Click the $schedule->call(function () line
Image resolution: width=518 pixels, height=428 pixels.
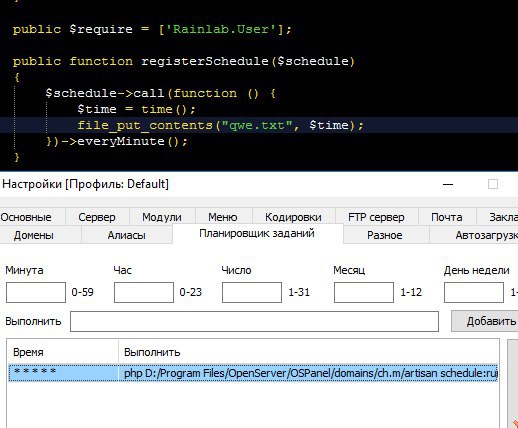161,93
